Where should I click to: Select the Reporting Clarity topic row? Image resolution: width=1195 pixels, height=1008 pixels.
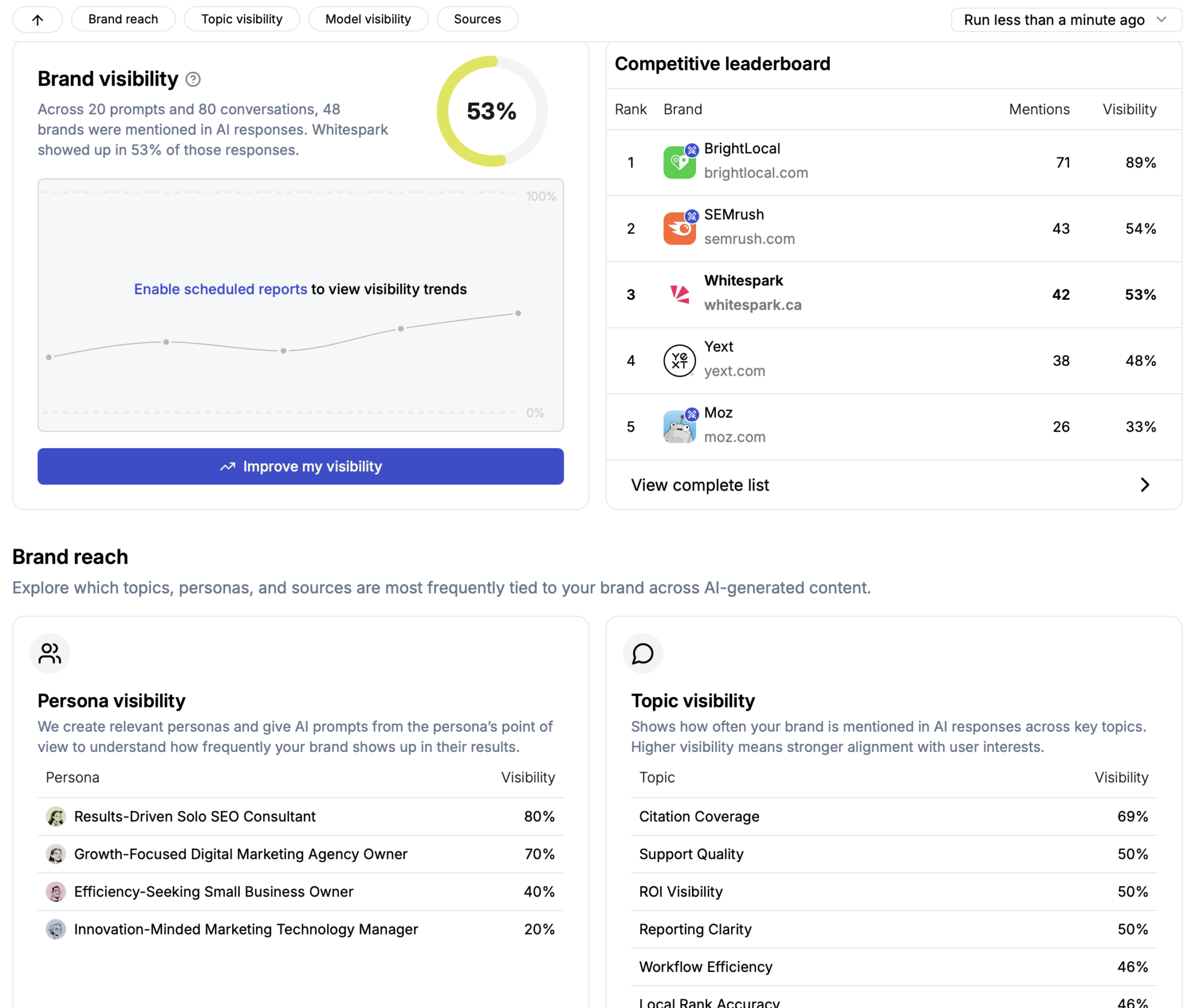pos(894,929)
